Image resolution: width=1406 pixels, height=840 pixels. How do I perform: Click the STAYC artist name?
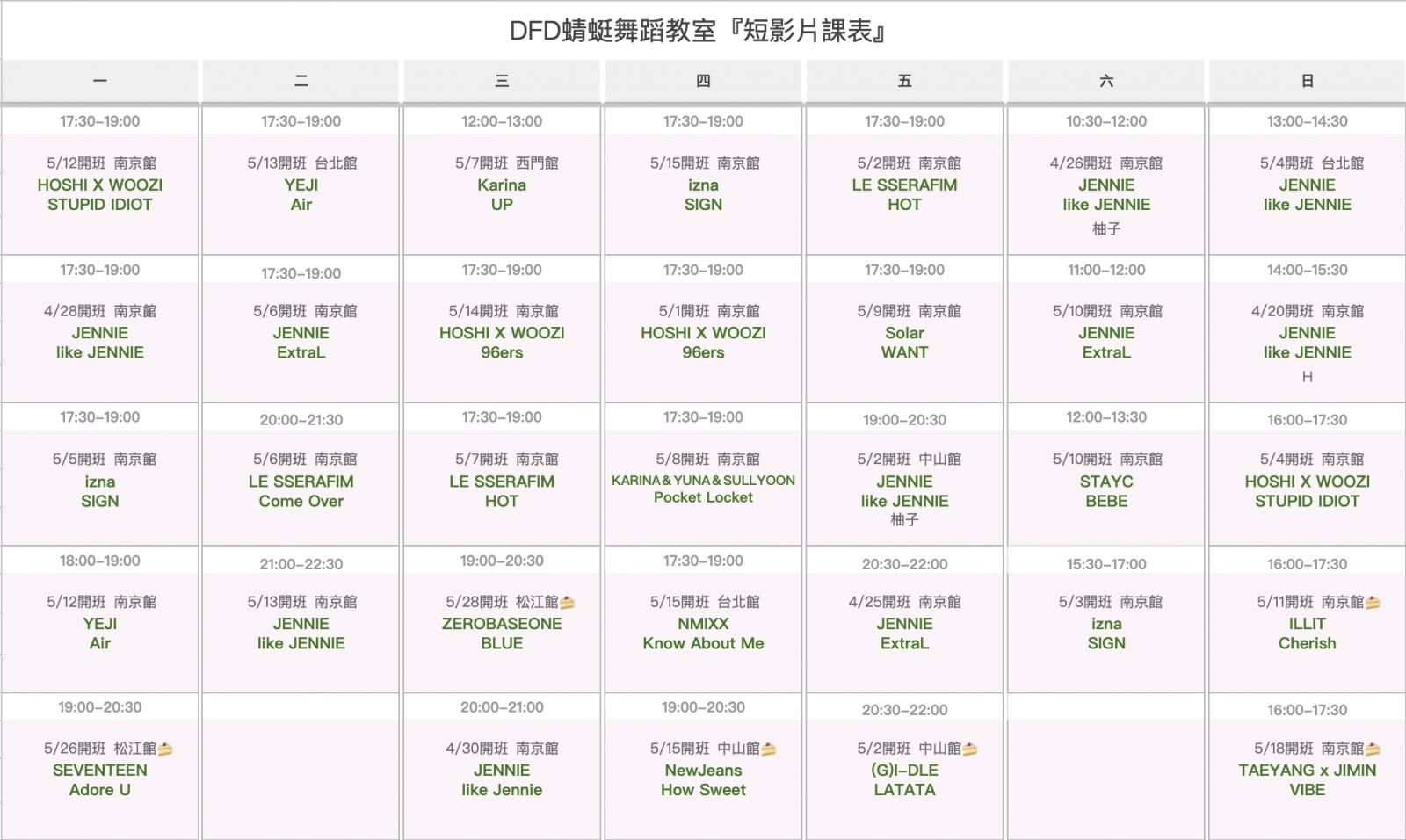point(1106,482)
